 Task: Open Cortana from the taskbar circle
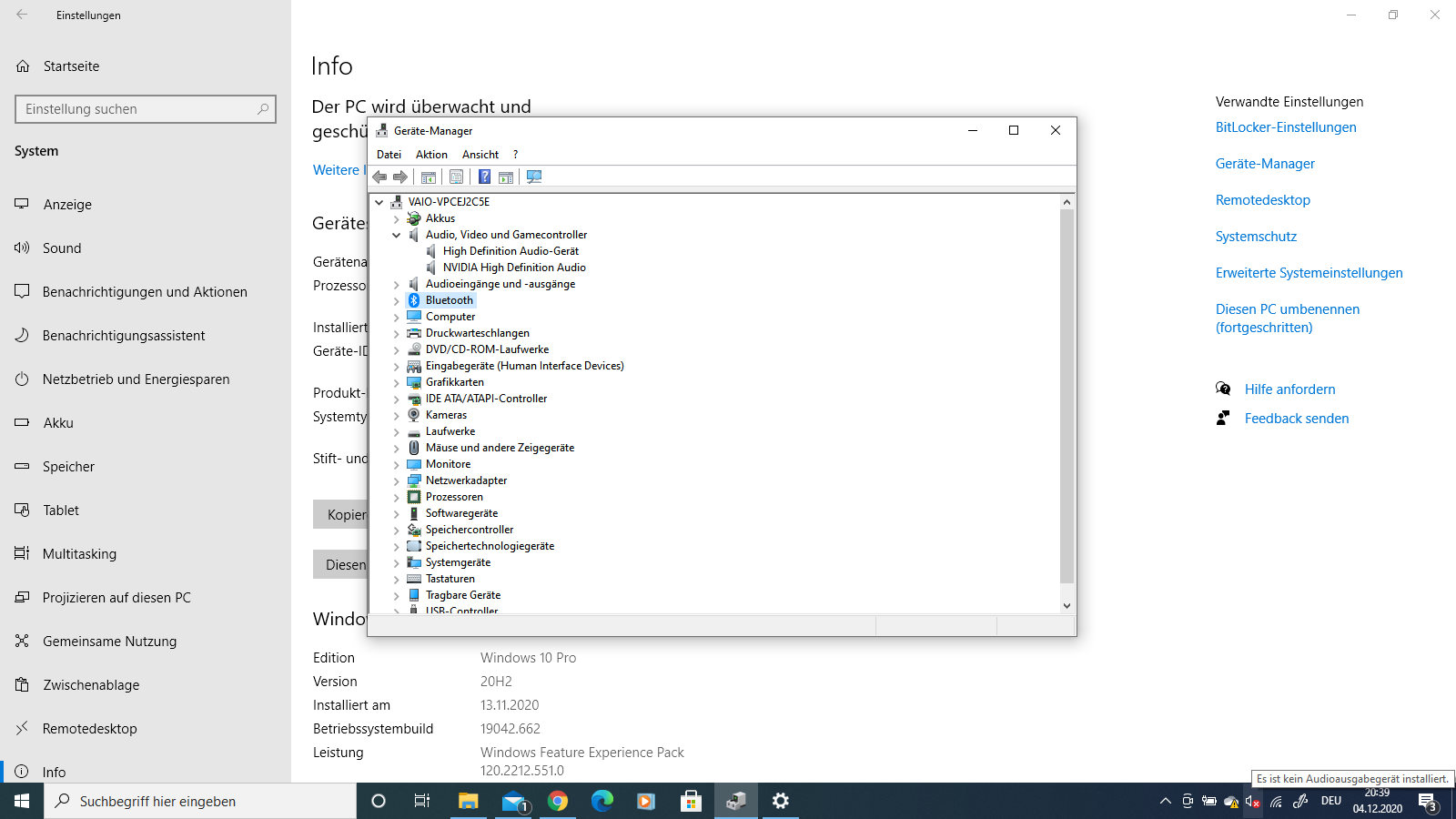379,801
